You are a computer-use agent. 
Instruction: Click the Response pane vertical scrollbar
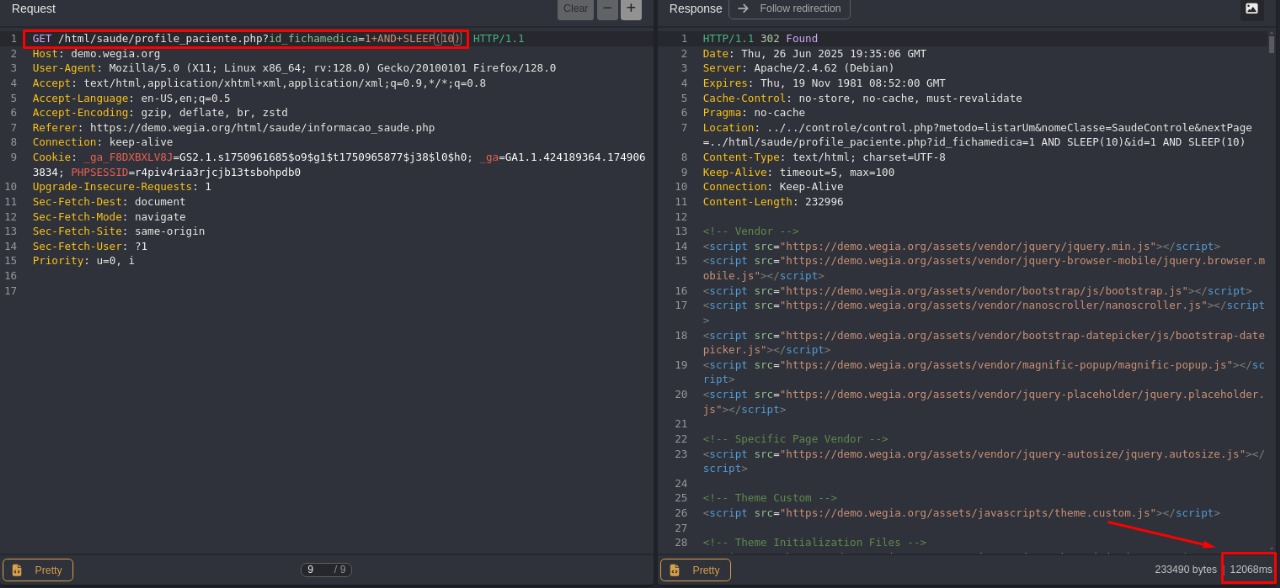pos(1272,290)
